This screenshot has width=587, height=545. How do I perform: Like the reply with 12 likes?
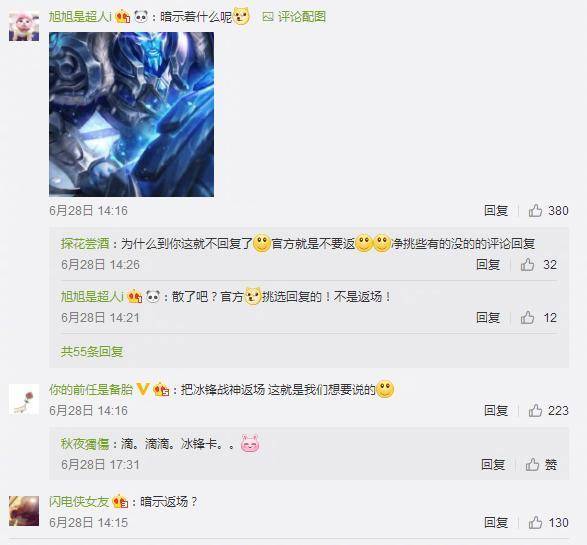click(x=527, y=317)
